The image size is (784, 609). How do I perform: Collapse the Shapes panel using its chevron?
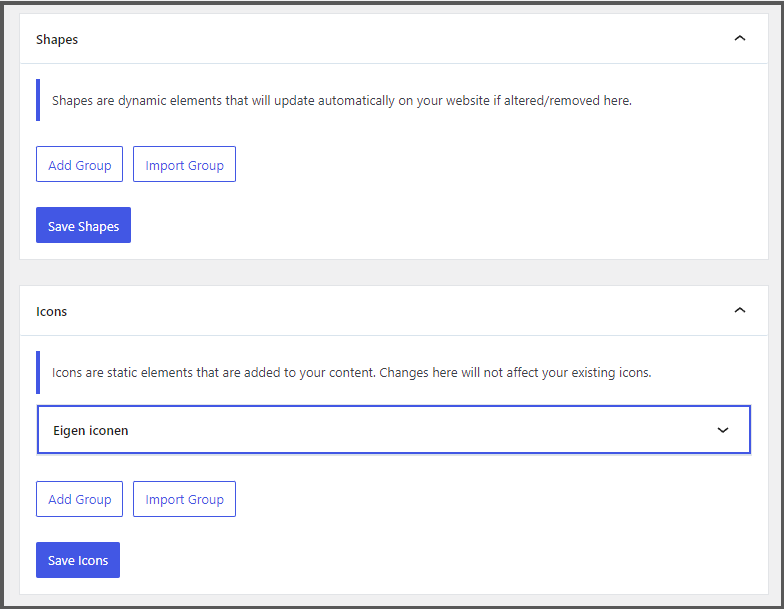[740, 39]
